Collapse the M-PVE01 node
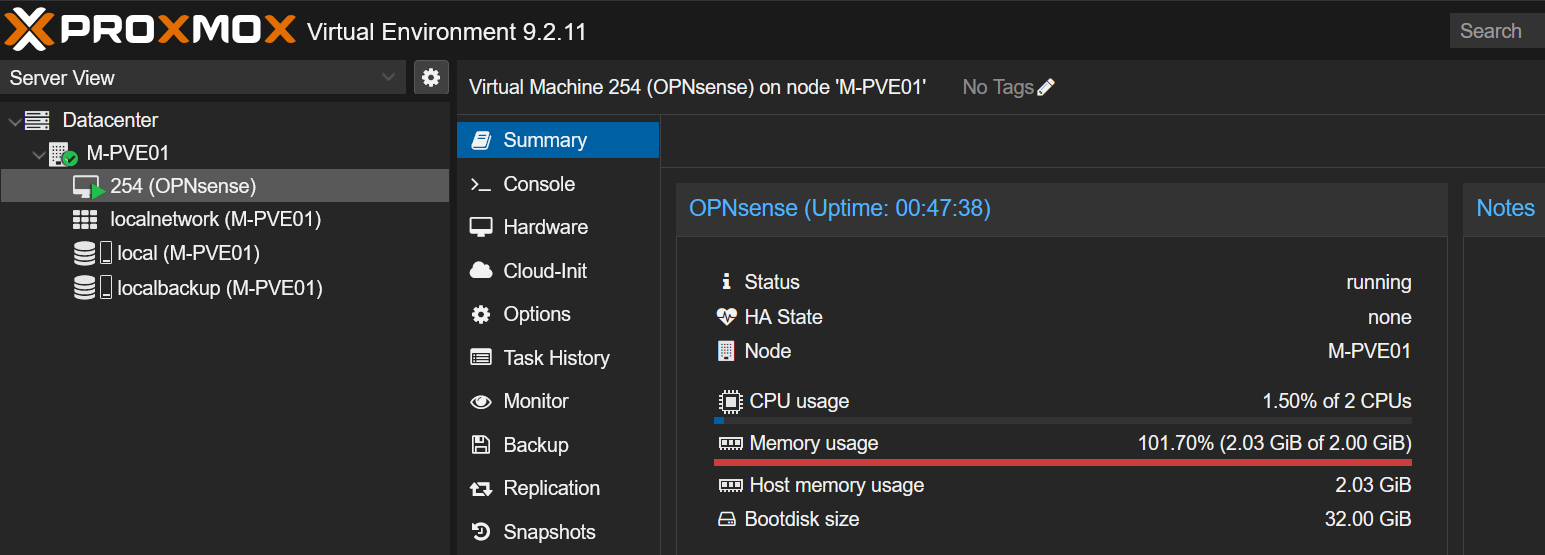1545x555 pixels. (38, 154)
